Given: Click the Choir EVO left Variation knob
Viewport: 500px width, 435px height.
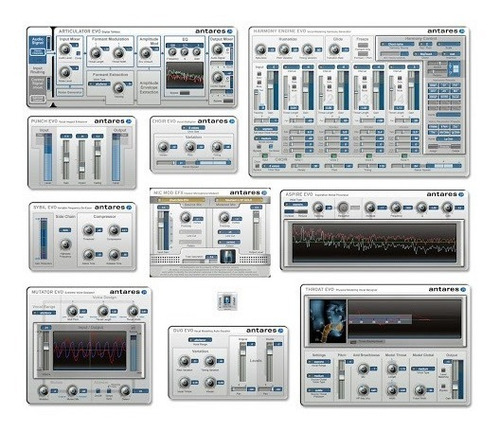Looking at the screenshot, I should 163,147.
